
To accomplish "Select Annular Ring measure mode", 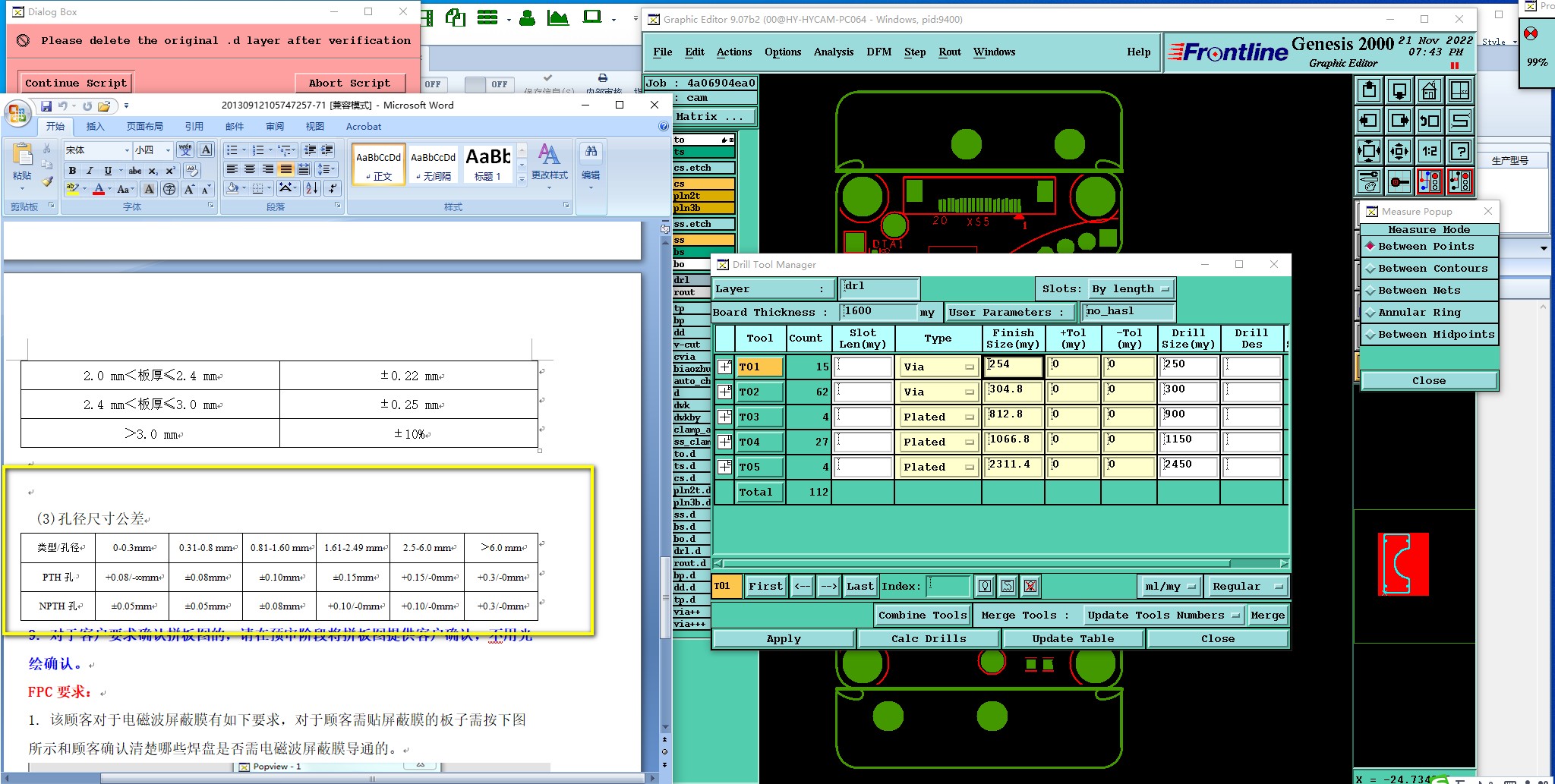I will 1429,312.
